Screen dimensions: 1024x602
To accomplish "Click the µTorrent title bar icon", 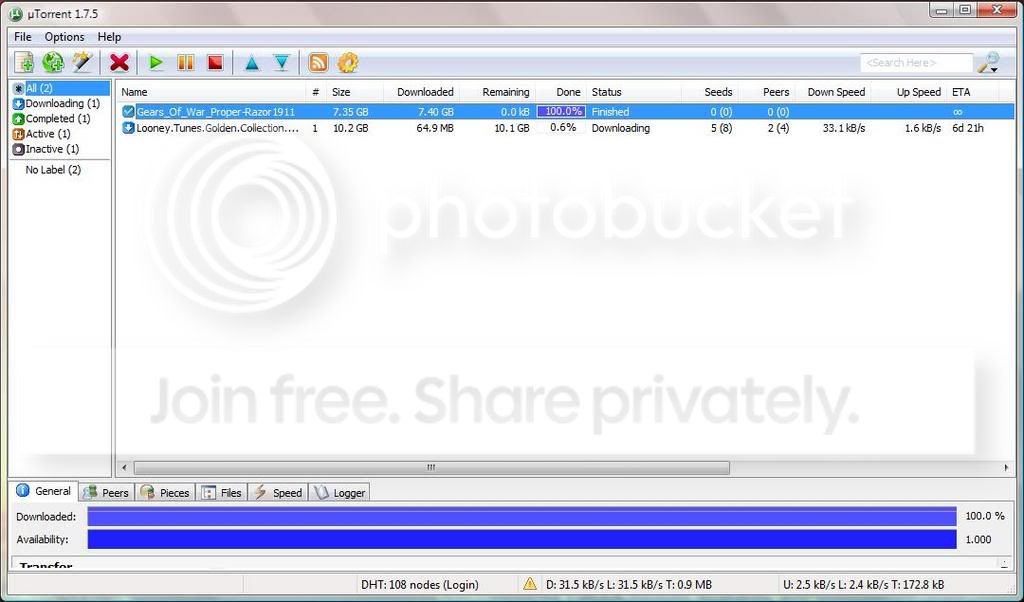I will [x=17, y=14].
